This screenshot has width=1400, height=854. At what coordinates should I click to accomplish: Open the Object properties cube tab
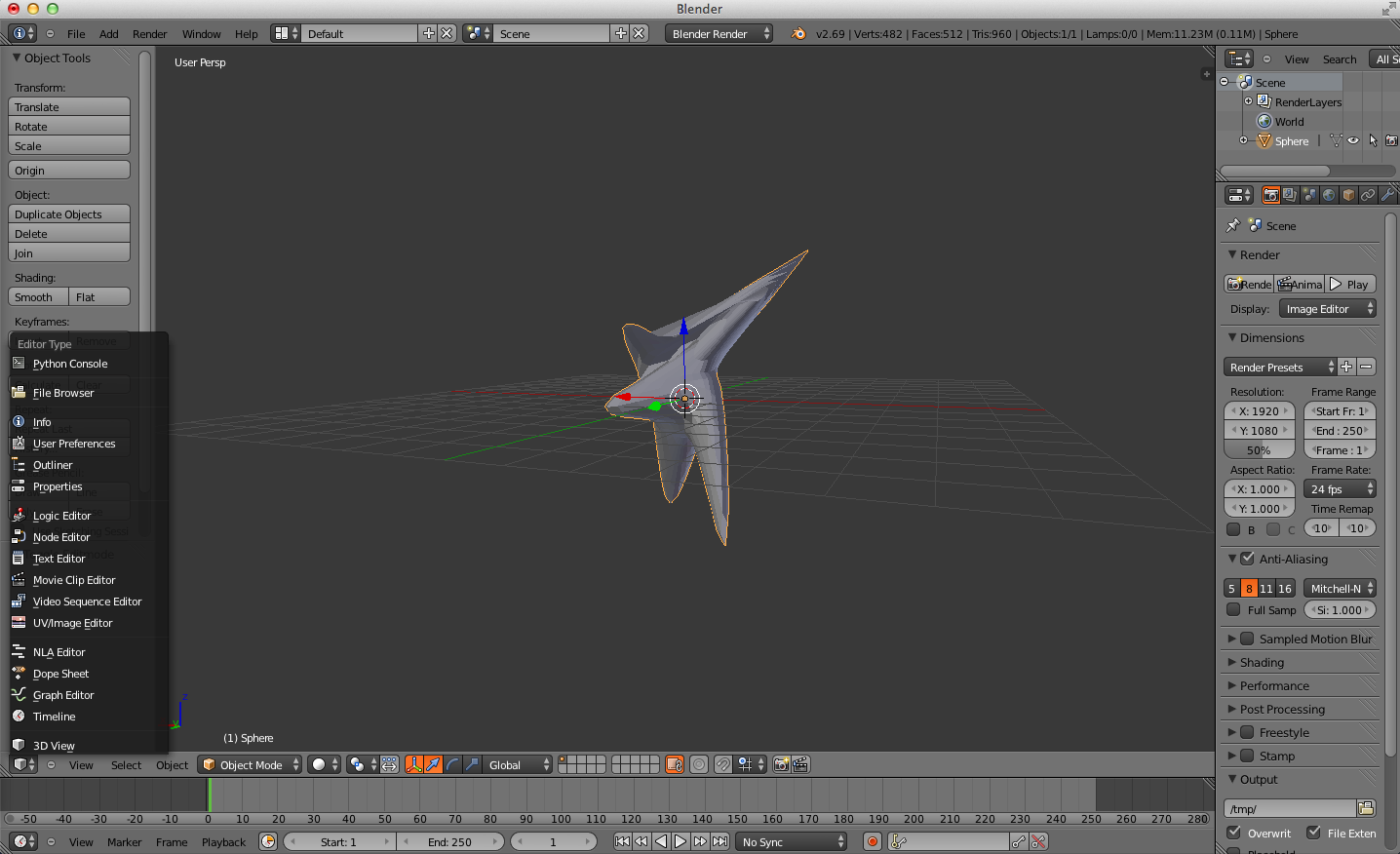coord(1348,195)
